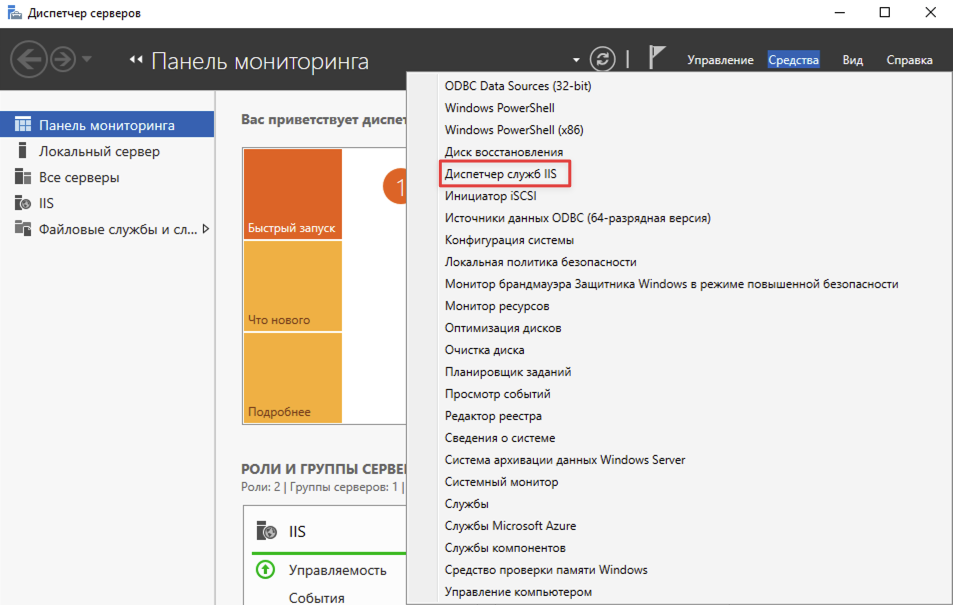Click the refresh icon in header
Screen dimensions: 953x605
(x=602, y=59)
